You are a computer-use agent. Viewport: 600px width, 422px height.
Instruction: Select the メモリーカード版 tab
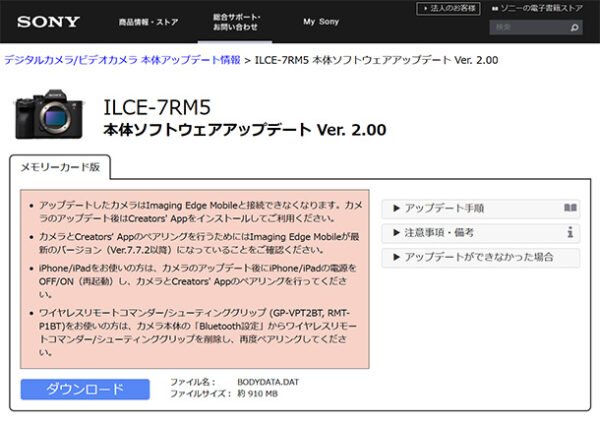[60, 167]
